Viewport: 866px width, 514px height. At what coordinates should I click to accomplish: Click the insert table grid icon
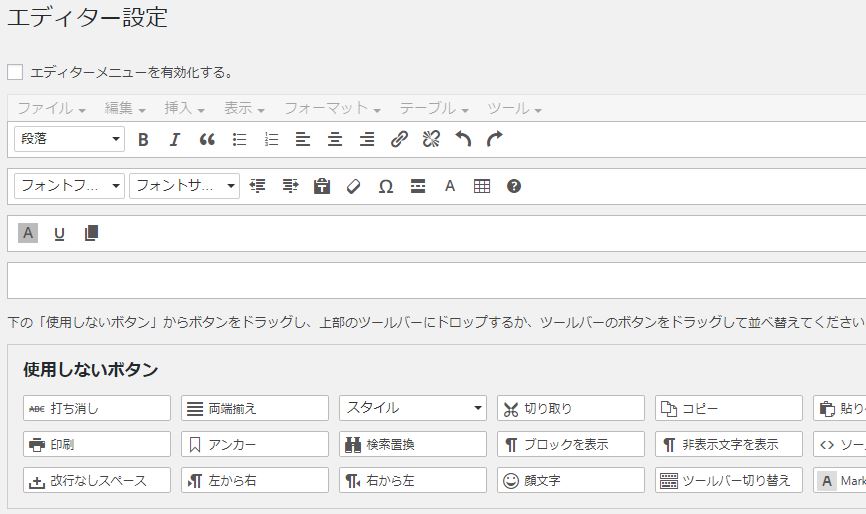tap(482, 186)
